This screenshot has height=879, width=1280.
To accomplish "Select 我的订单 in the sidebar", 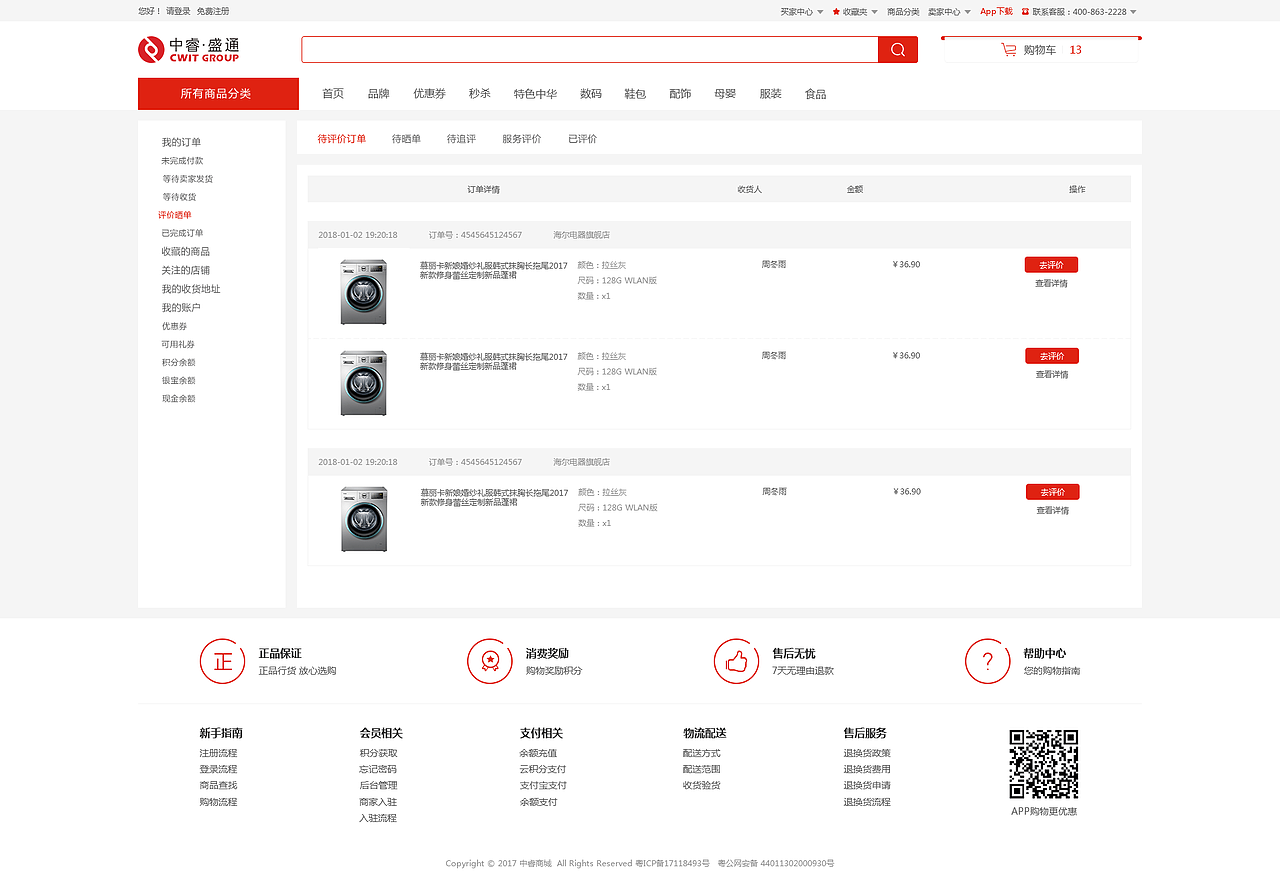I will (181, 142).
